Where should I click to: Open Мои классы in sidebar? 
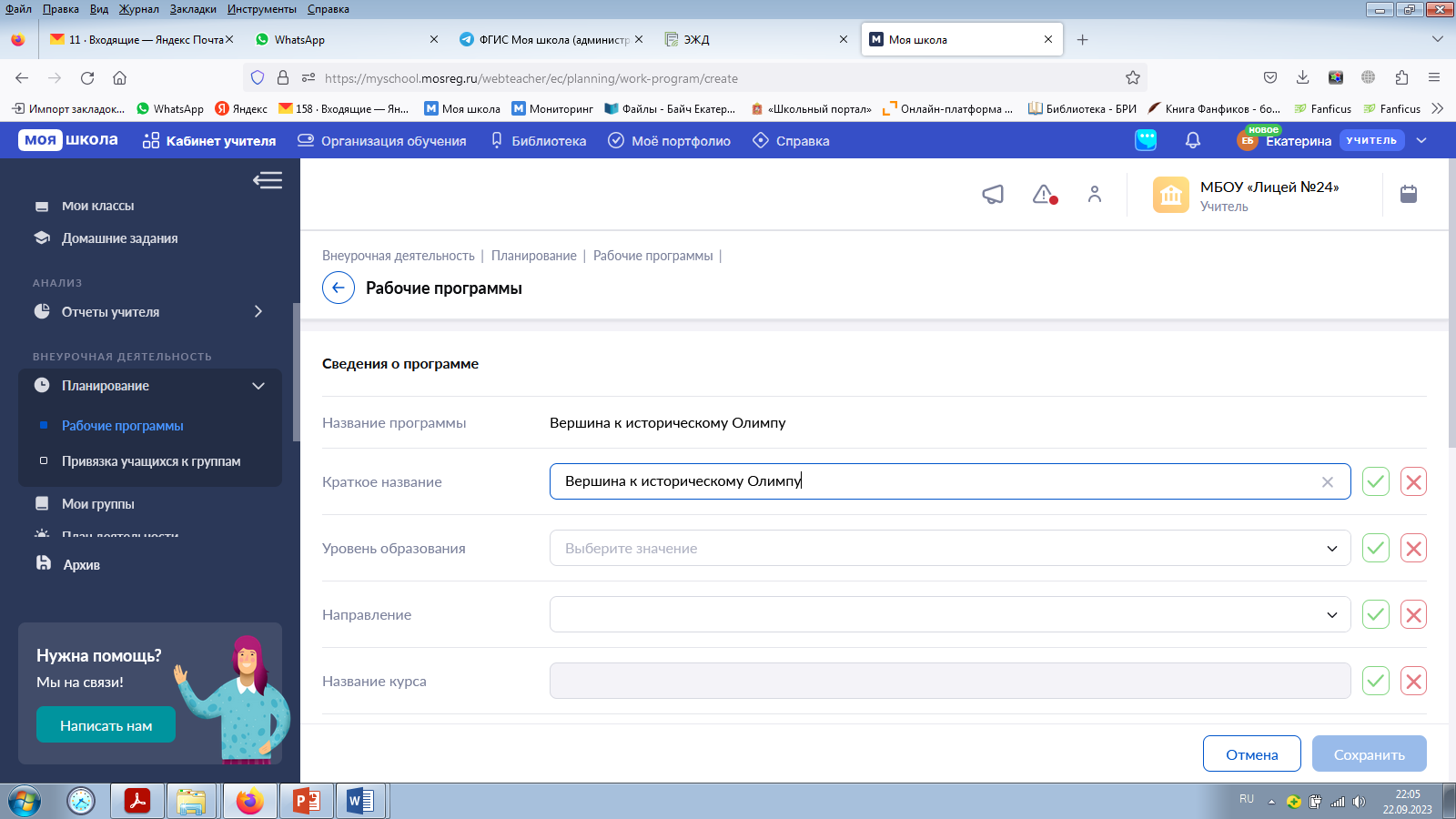click(x=97, y=206)
